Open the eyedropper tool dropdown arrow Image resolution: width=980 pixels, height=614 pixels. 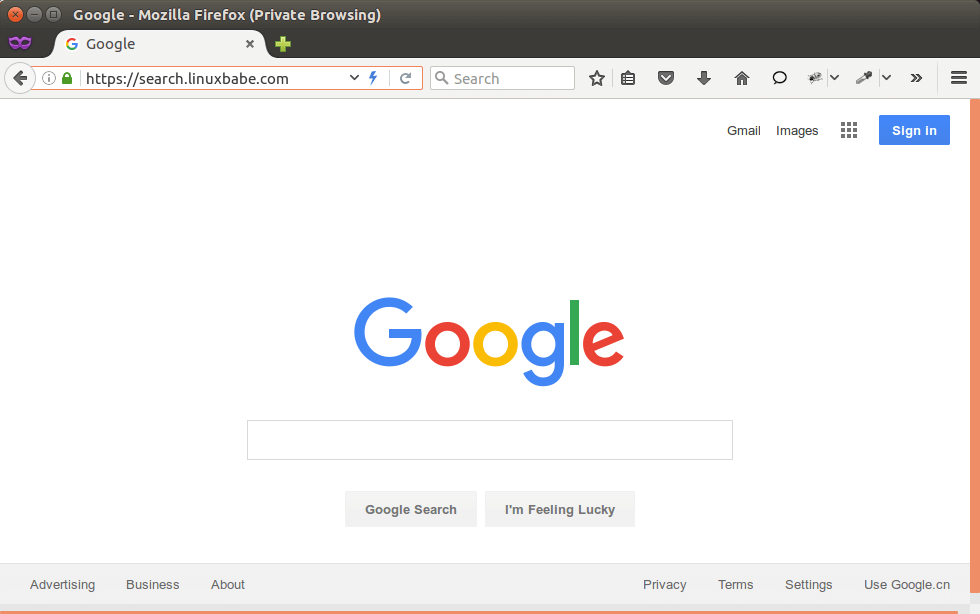click(x=886, y=78)
